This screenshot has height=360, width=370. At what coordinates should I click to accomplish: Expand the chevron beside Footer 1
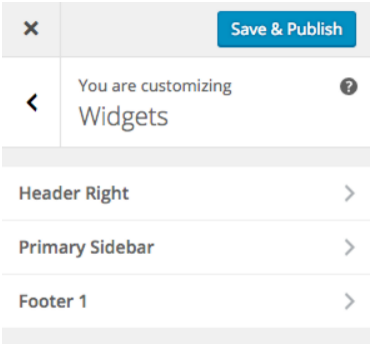(349, 302)
